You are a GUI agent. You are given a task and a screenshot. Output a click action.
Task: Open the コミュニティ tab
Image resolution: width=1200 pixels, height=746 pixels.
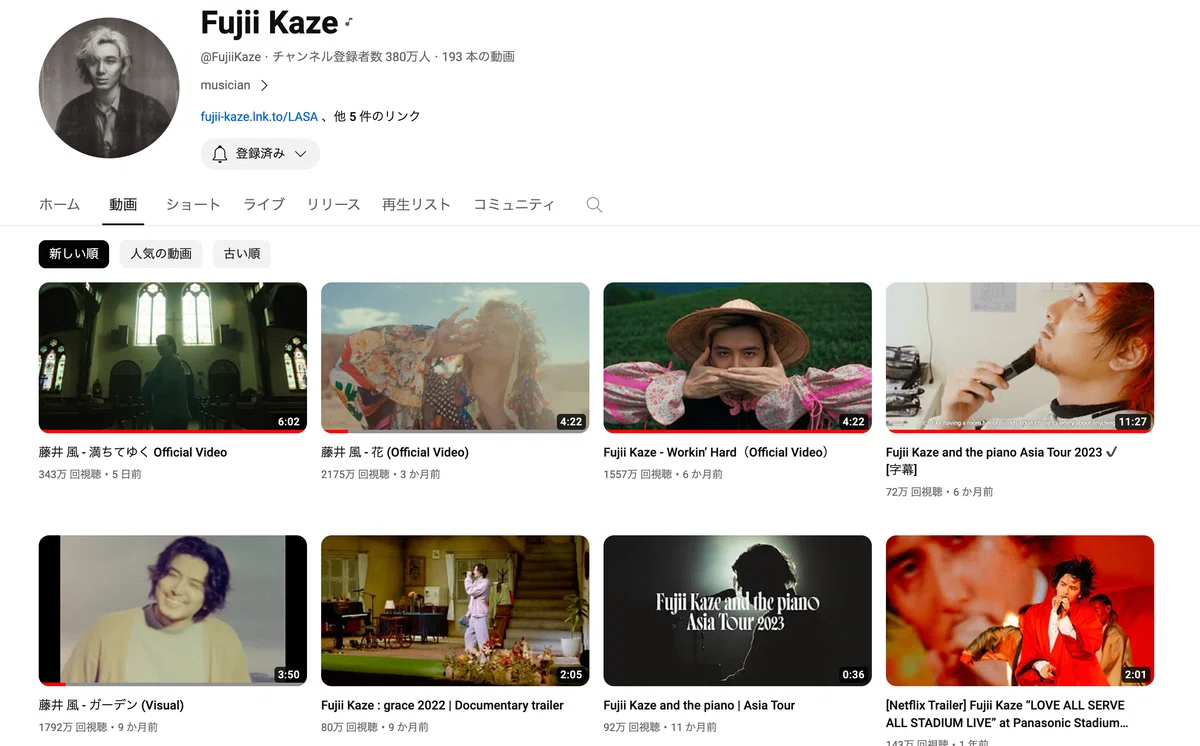514,204
